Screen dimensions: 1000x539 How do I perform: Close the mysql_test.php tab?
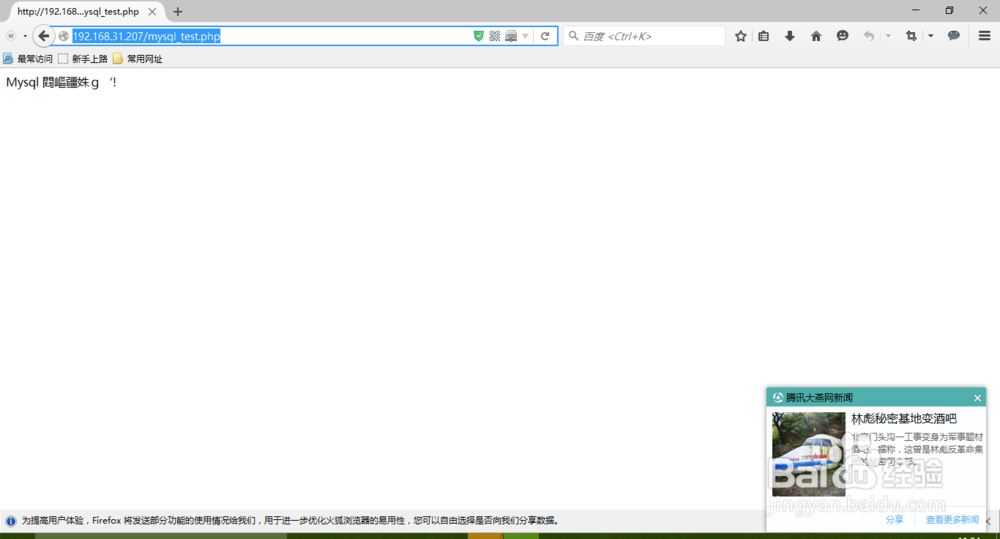pyautogui.click(x=152, y=11)
